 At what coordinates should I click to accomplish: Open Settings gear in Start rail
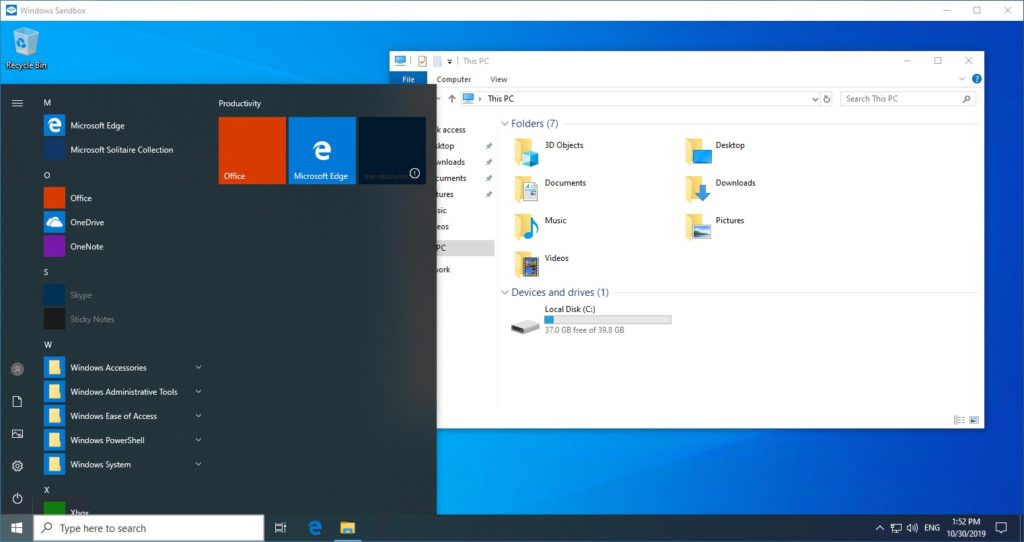(18, 466)
